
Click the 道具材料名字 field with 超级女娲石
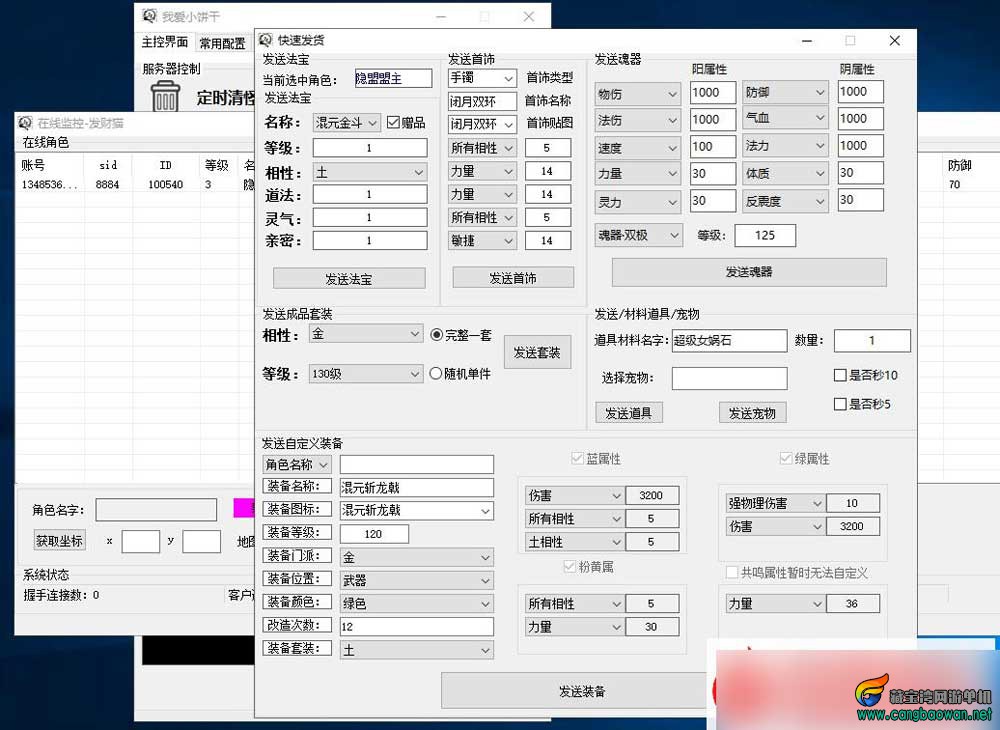pyautogui.click(x=729, y=340)
